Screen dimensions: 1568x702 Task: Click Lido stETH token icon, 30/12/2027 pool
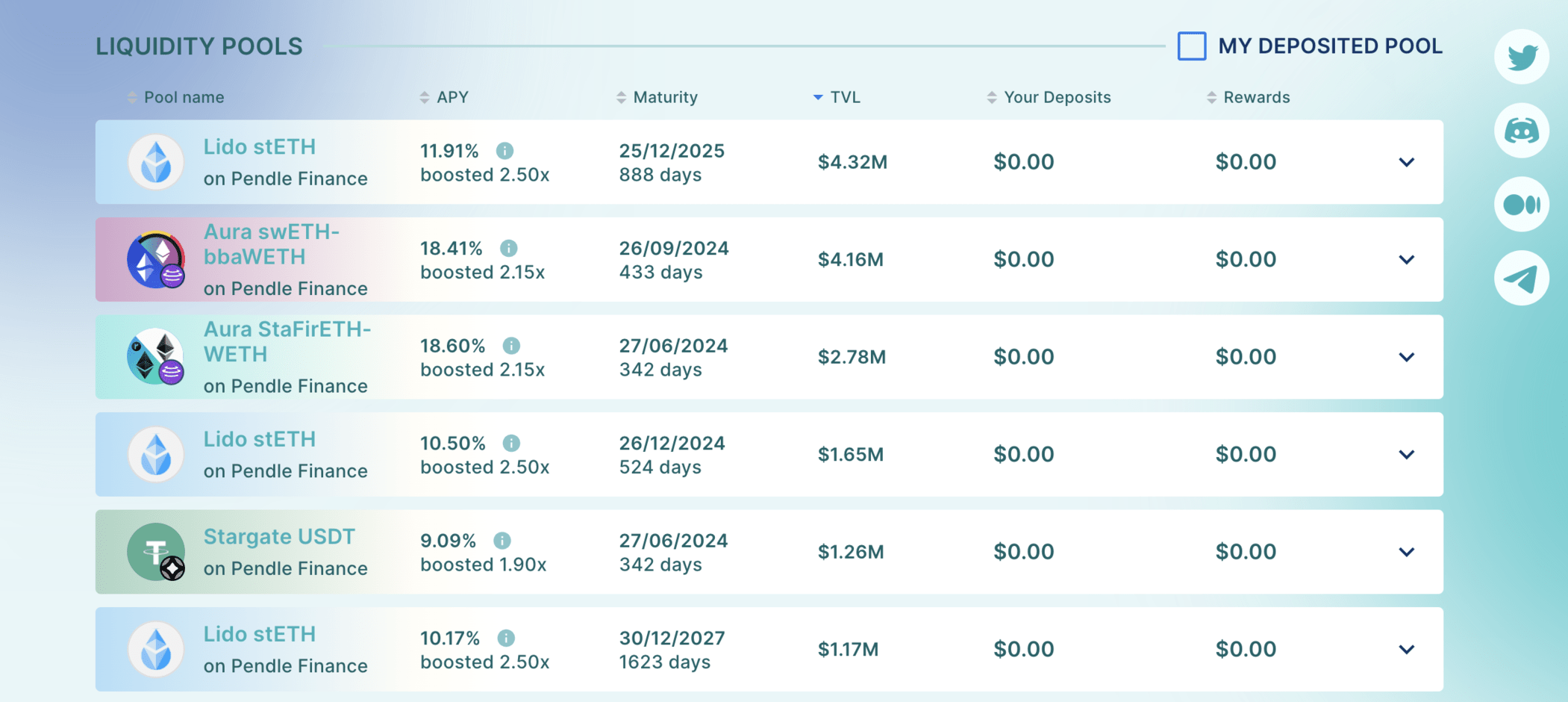tap(156, 649)
